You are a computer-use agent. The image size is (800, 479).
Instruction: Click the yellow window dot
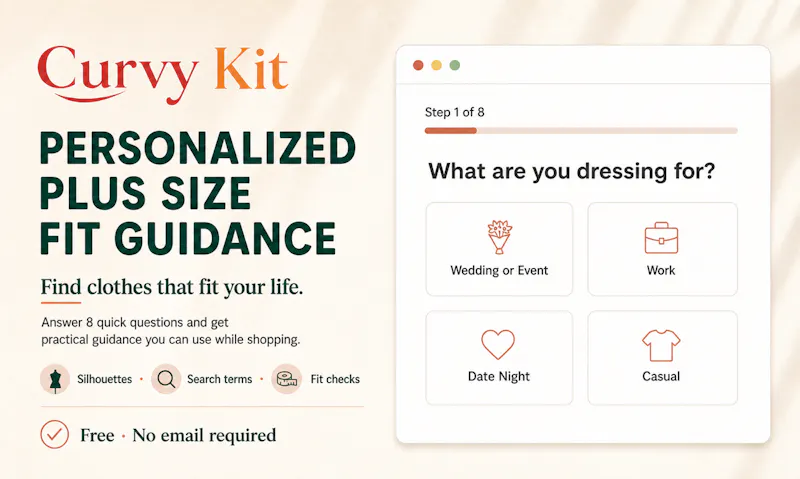[436, 65]
